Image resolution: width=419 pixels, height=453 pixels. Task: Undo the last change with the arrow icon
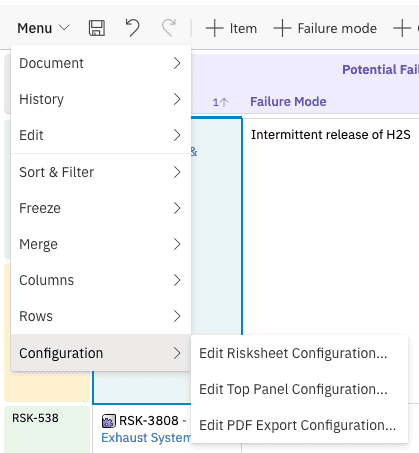pos(132,28)
